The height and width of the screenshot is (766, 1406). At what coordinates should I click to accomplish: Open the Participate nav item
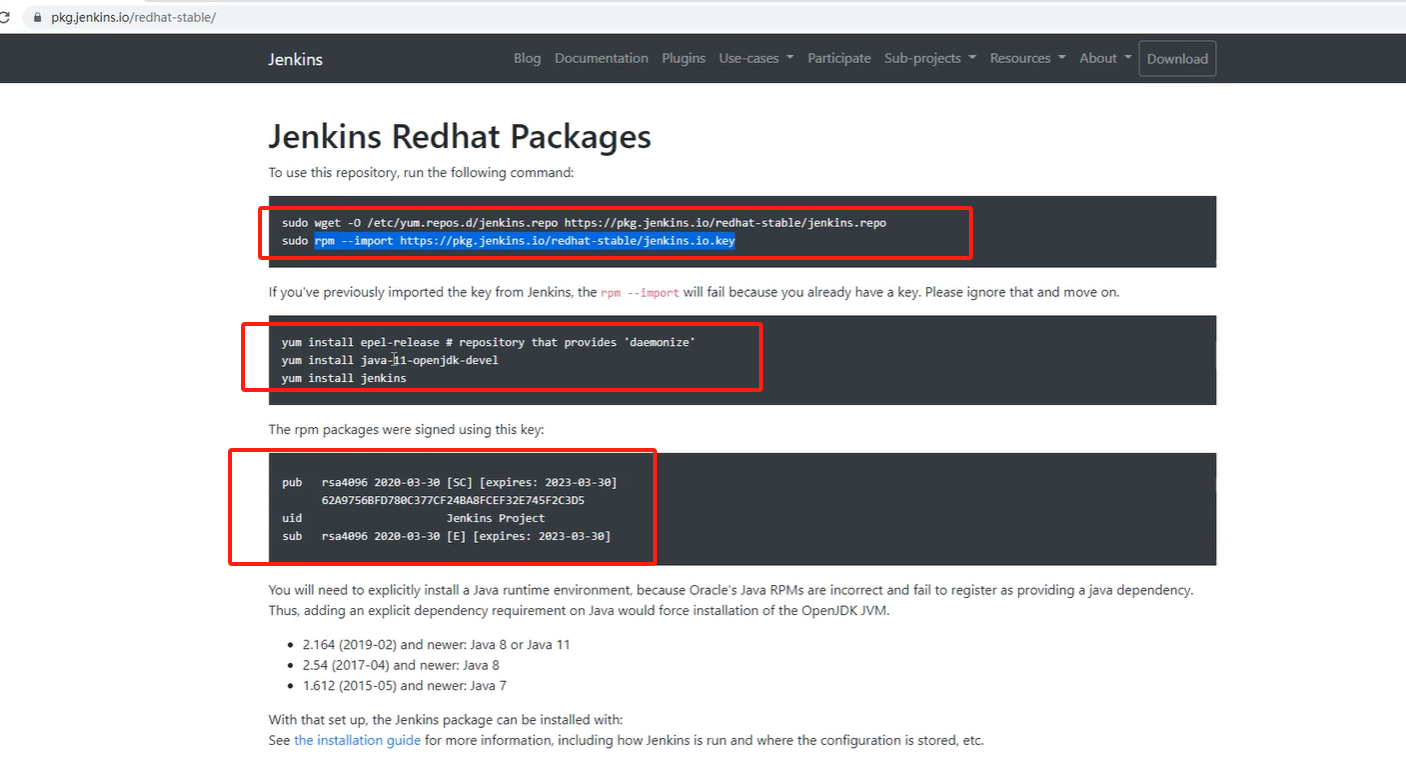839,58
